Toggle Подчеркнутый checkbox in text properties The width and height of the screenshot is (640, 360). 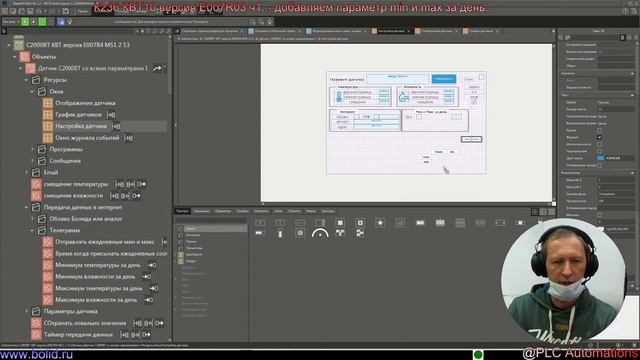[x=599, y=151]
